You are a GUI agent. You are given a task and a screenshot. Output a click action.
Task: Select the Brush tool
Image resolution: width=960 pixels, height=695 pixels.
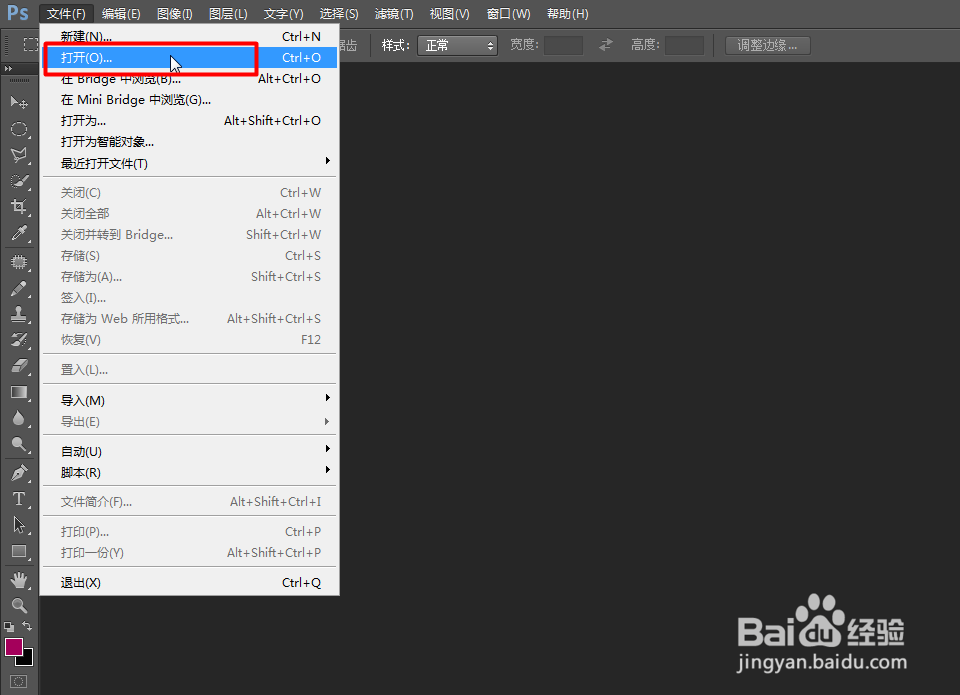(x=19, y=288)
